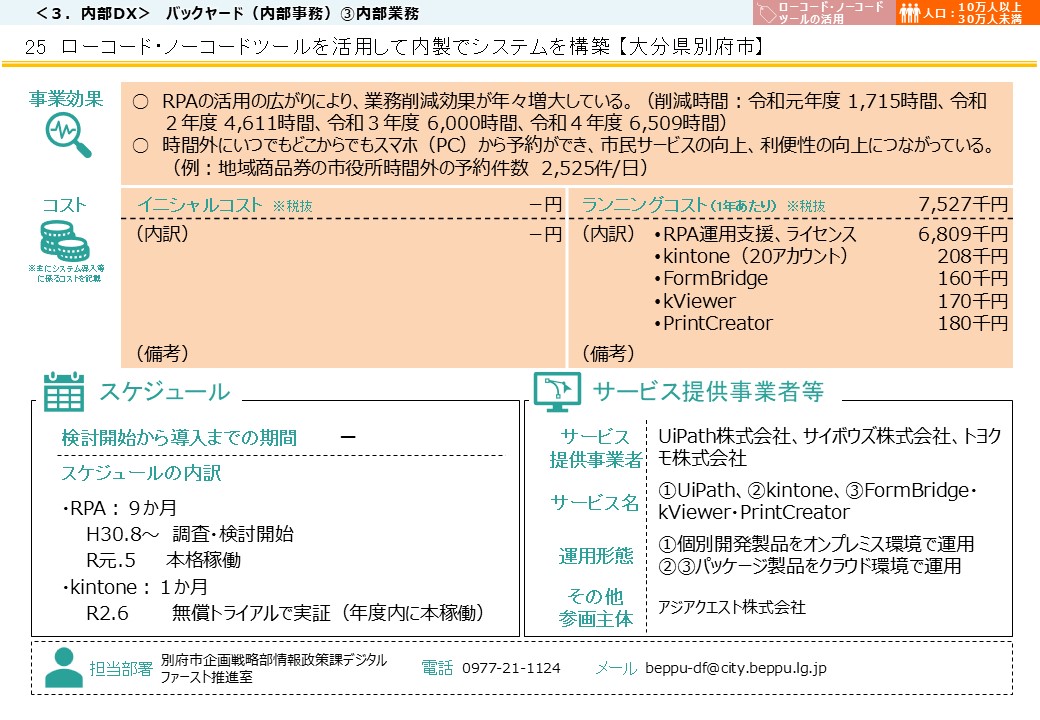Click the slide title mentioning 大分県別府市
Image resolution: width=1040 pixels, height=720 pixels.
(x=395, y=46)
